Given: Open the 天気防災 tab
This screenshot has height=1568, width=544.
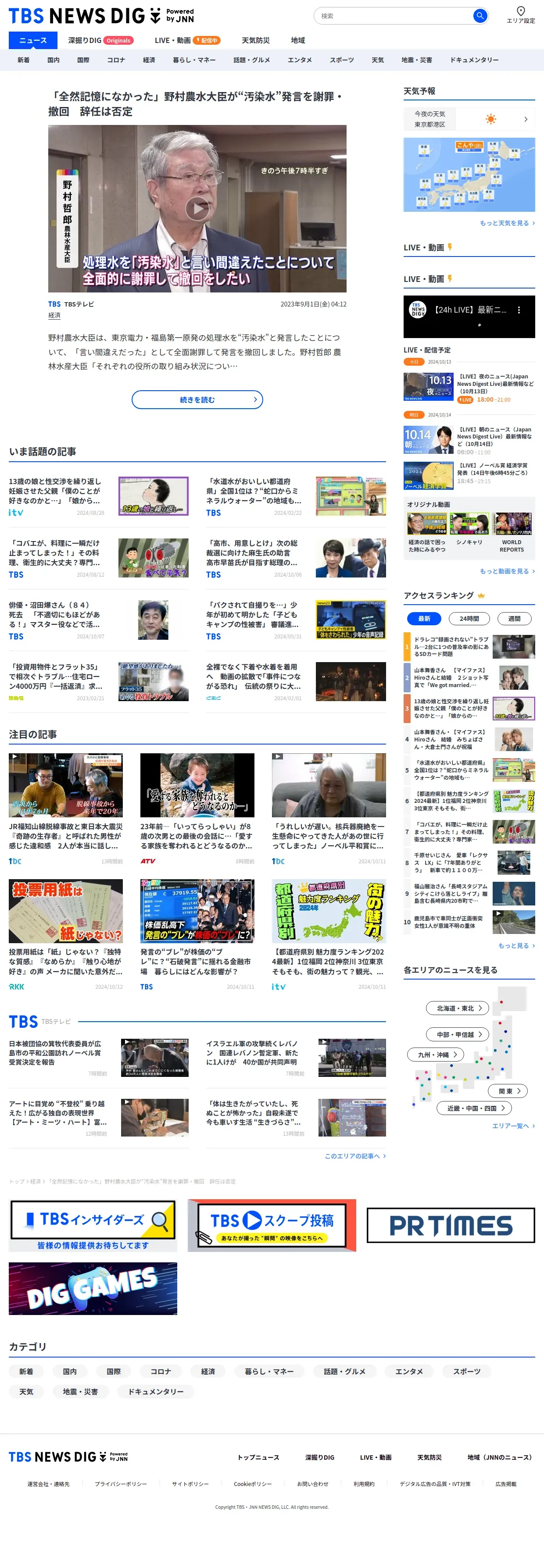Looking at the screenshot, I should 256,40.
